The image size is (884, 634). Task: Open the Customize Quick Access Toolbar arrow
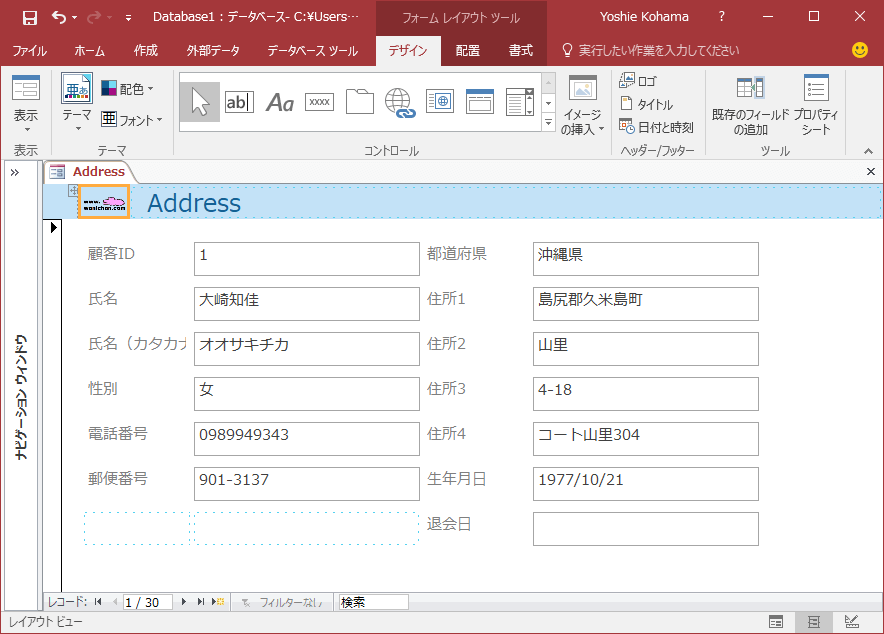pos(129,18)
